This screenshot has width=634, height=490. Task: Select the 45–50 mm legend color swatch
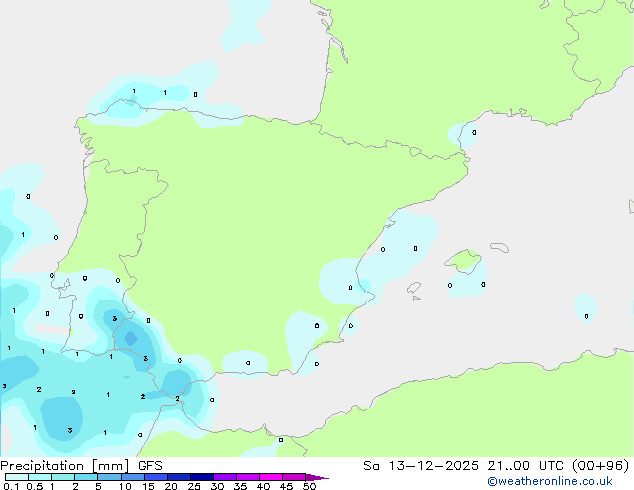coord(294,477)
